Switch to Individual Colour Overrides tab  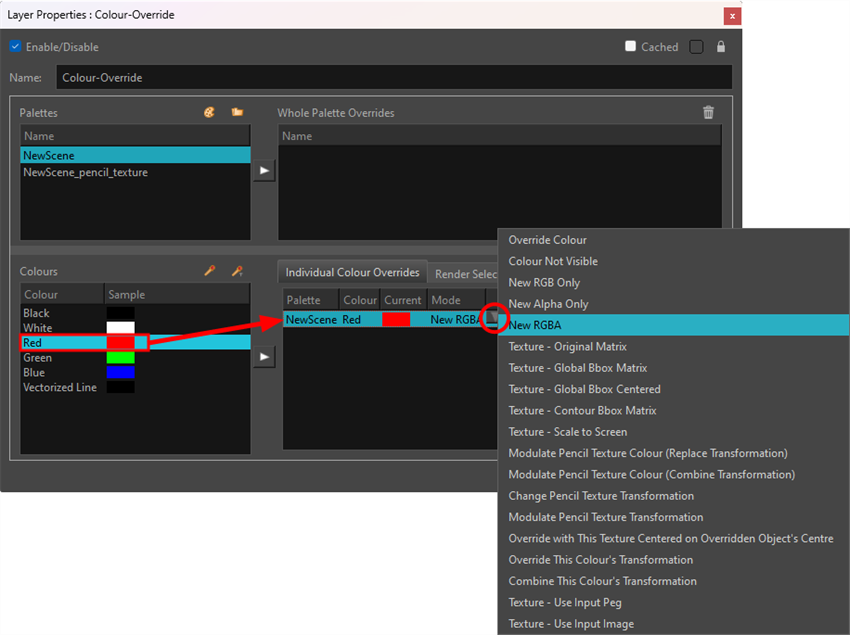click(x=352, y=273)
